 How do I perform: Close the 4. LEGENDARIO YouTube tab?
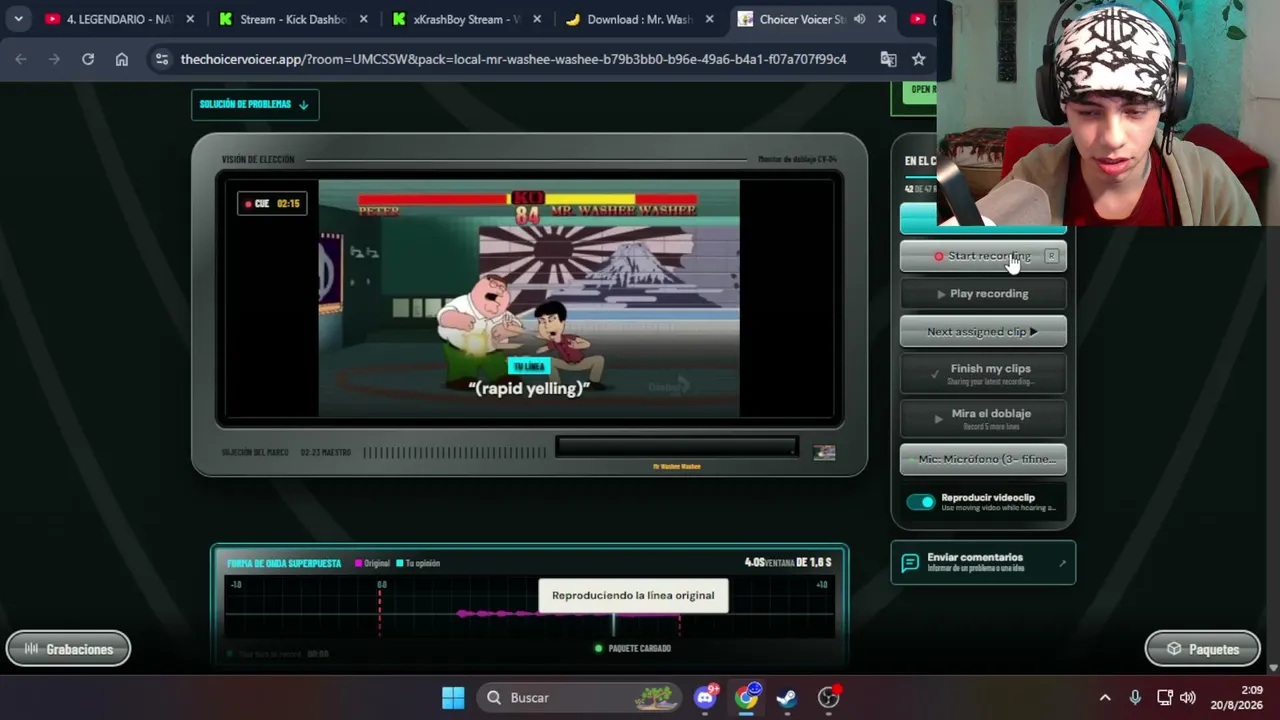190,19
